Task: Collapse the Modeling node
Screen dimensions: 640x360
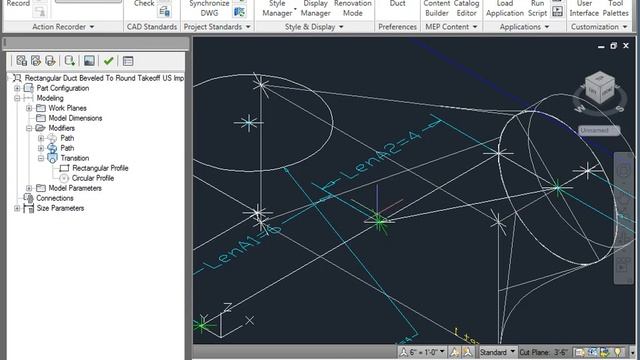Action: [17, 98]
